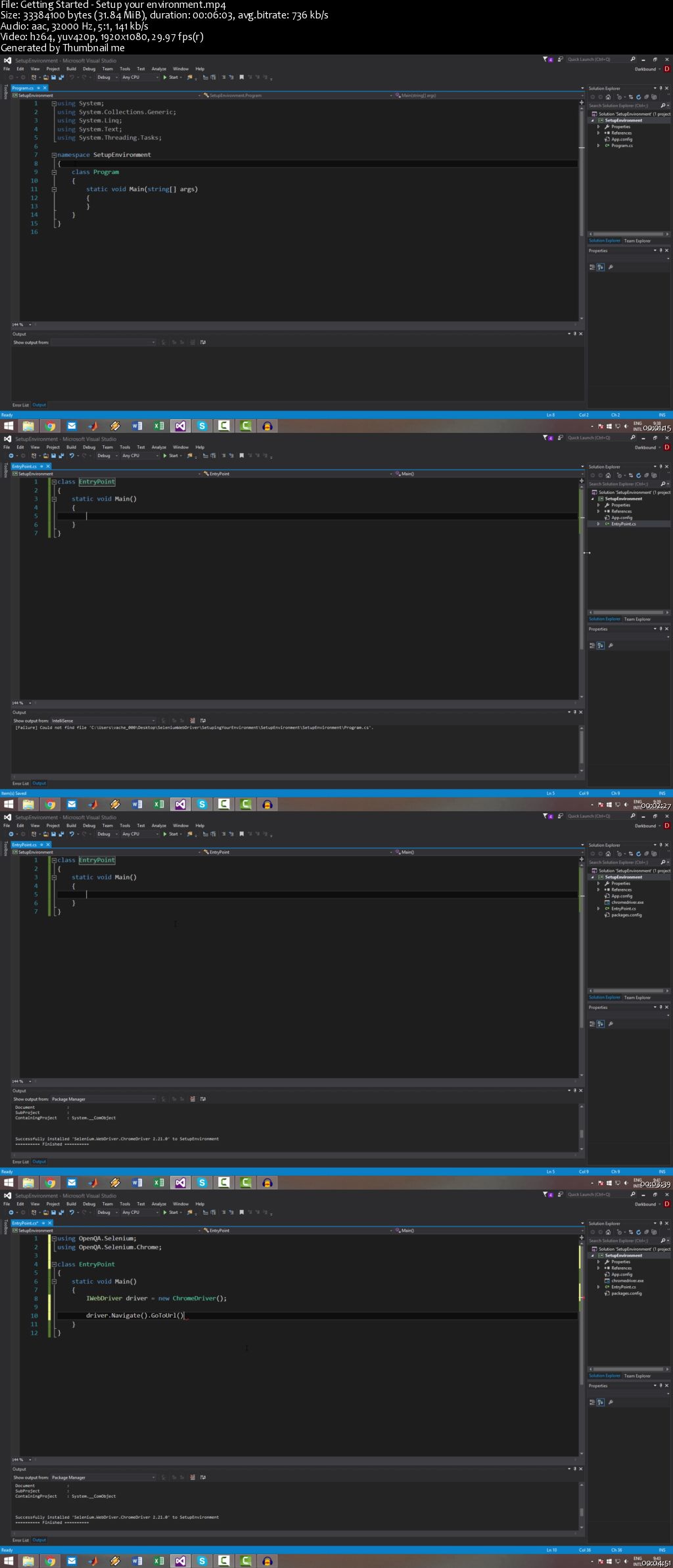Select chromedriver.exe in 00:03:39 Solution Explorer
This screenshot has width=673, height=1568.
(628, 903)
